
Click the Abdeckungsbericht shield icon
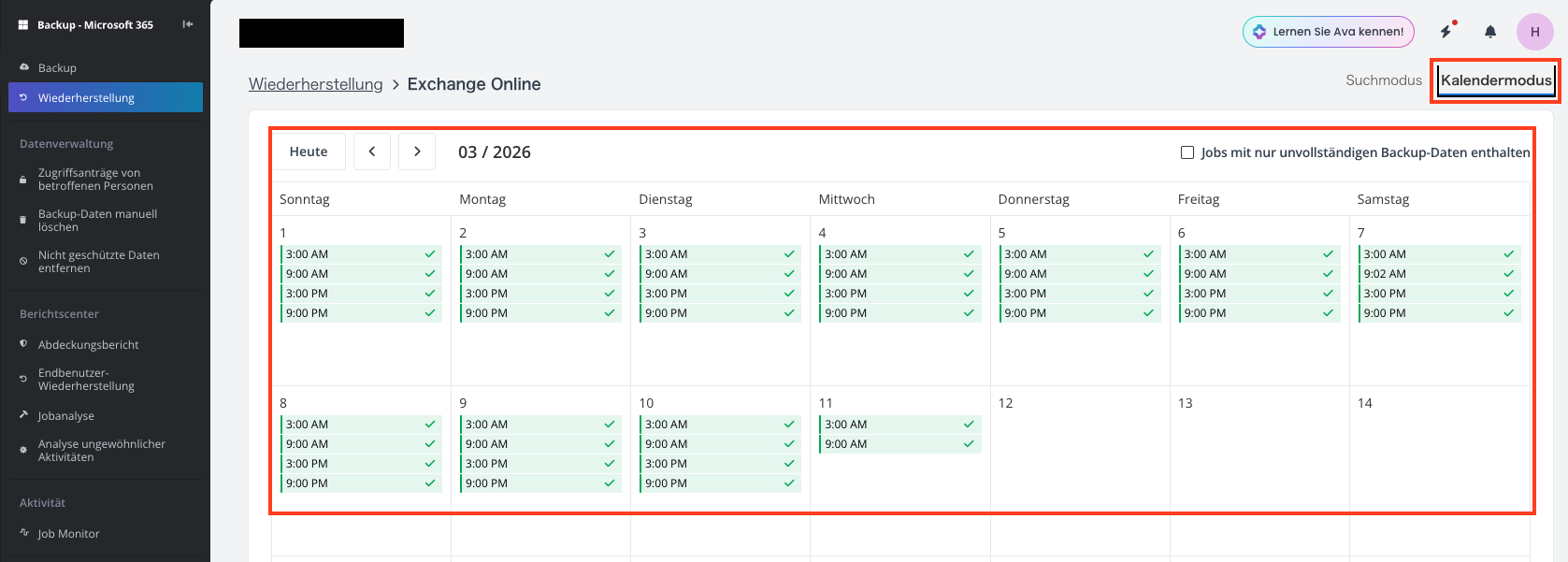pos(24,344)
